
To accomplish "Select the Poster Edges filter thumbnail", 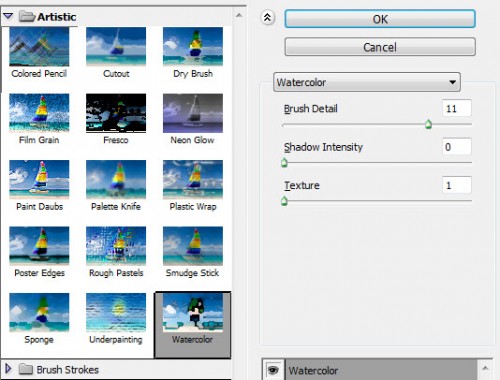I will [x=39, y=246].
